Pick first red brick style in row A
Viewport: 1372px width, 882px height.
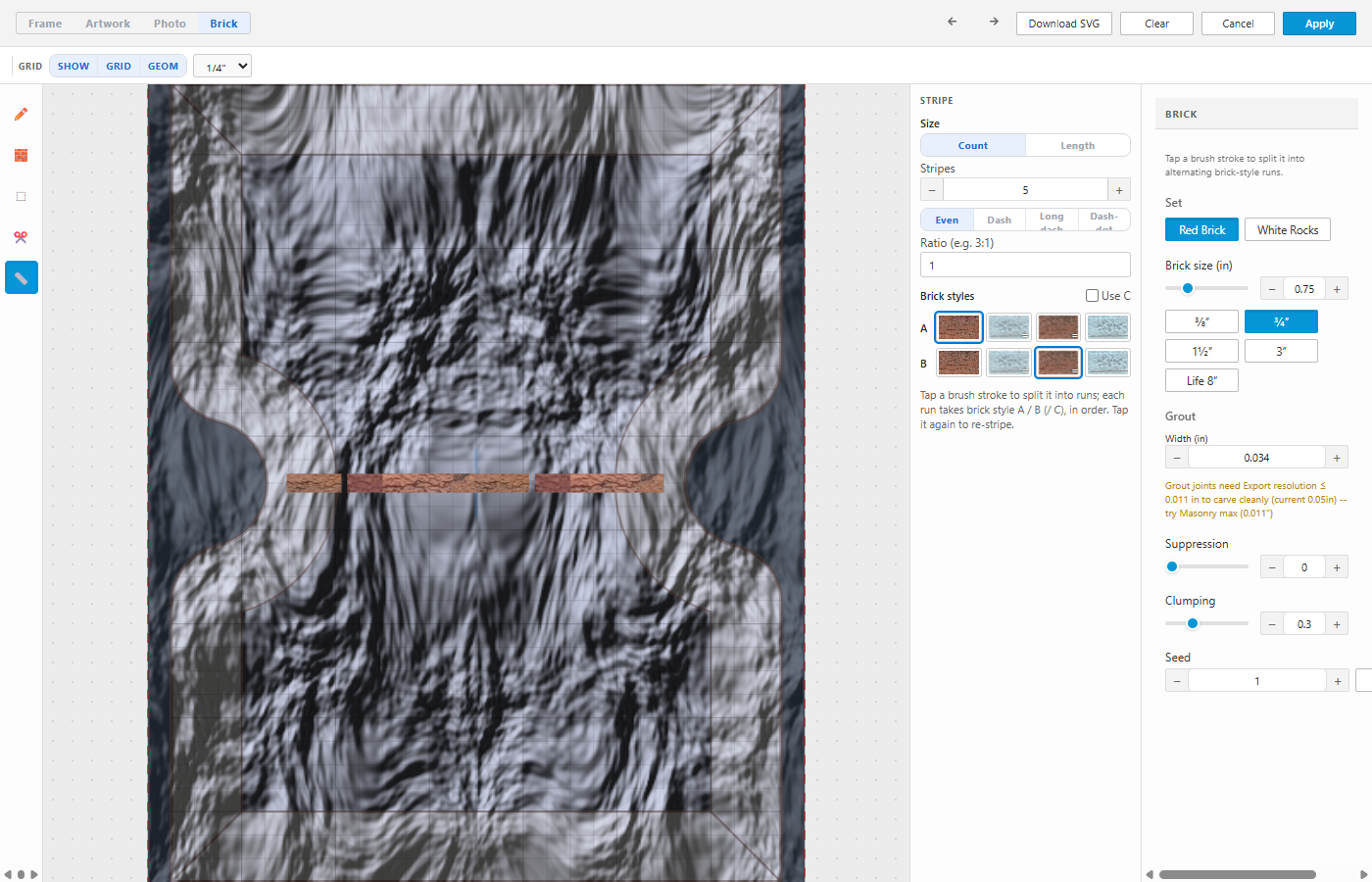(x=958, y=327)
